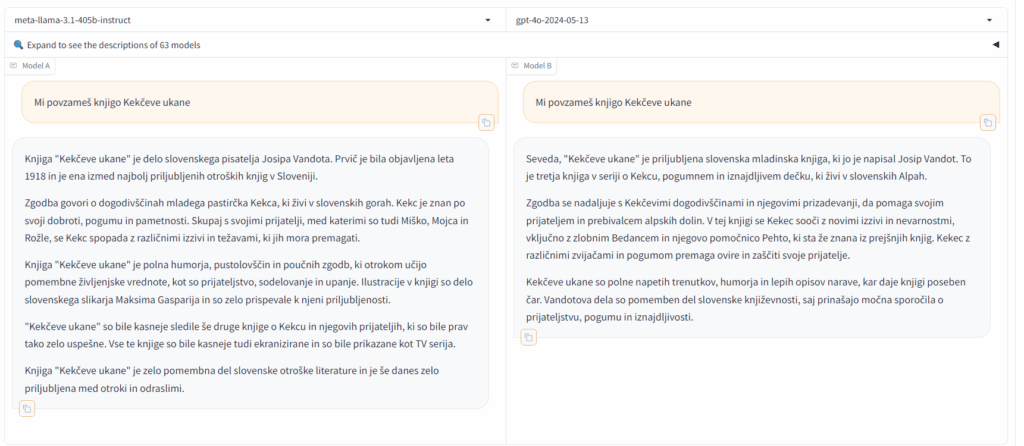Click the collapse triangle at right of descriptions bar
This screenshot has height=446, width=1024.
pos(995,44)
